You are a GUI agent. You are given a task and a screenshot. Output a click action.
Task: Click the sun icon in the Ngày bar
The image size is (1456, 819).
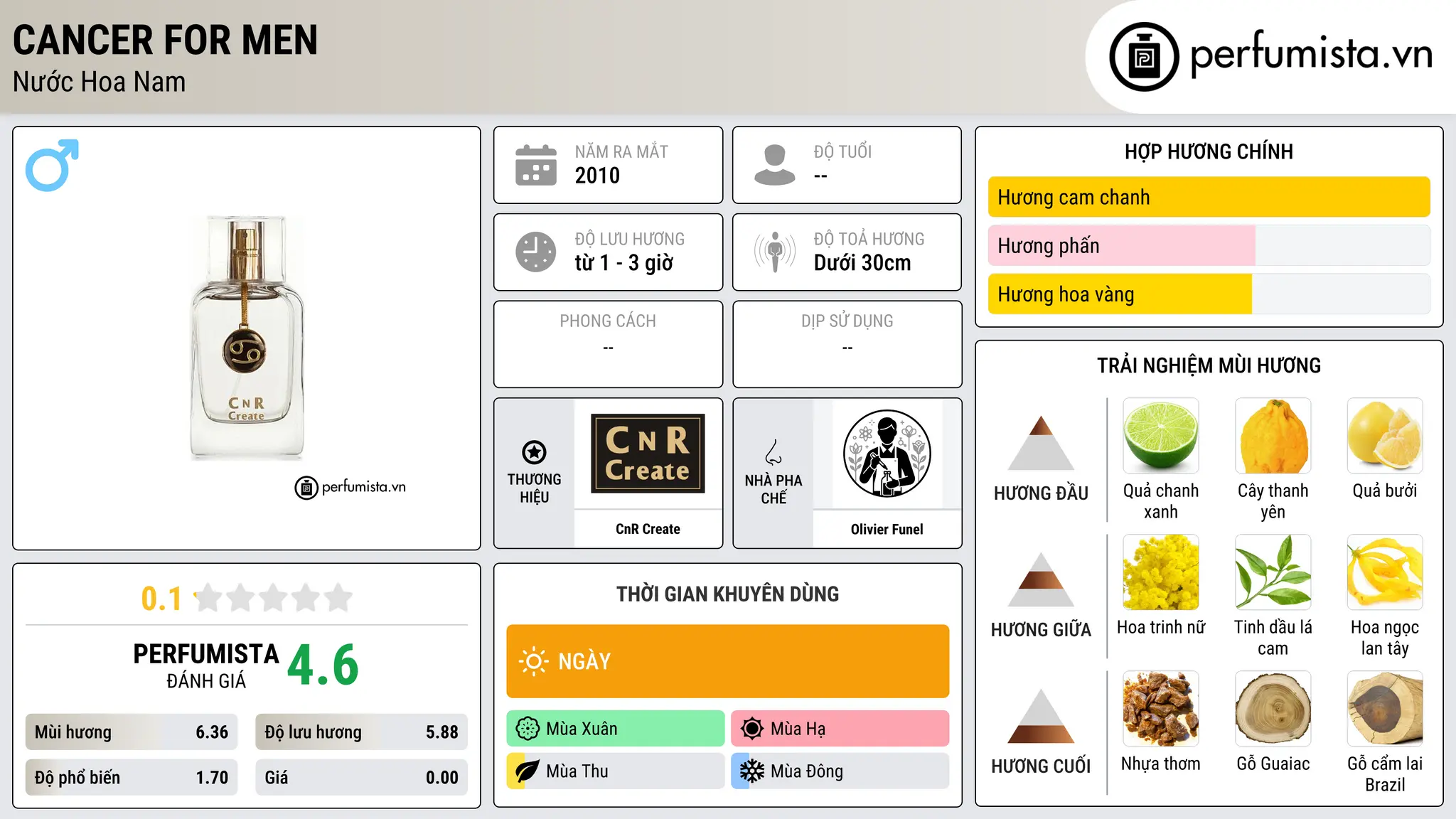point(534,661)
